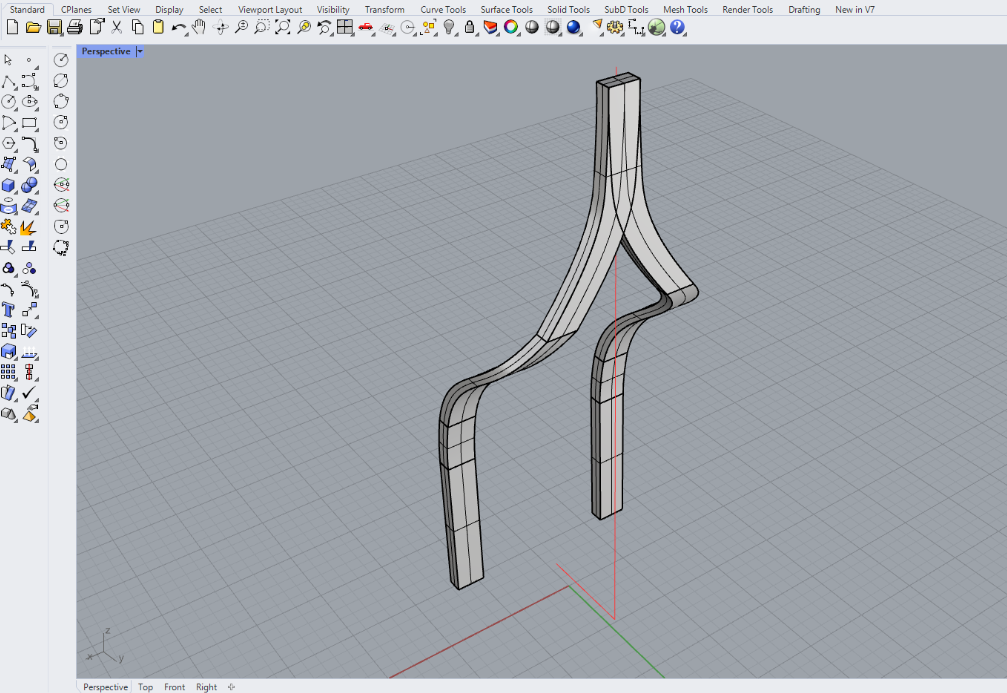Open the SubD Tools toolbar tab
Image resolution: width=1007 pixels, height=693 pixels.
pos(626,10)
